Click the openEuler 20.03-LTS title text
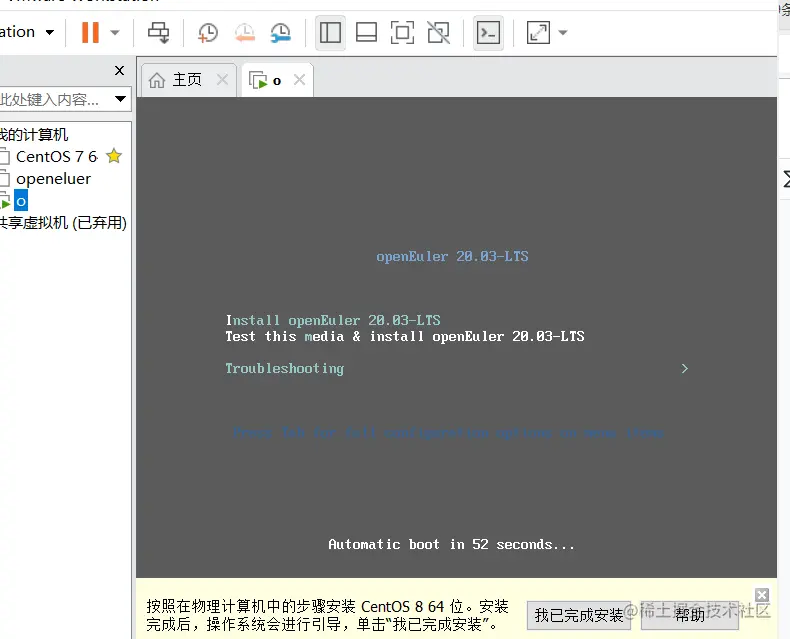Viewport: 790px width, 639px height. pyautogui.click(x=452, y=257)
